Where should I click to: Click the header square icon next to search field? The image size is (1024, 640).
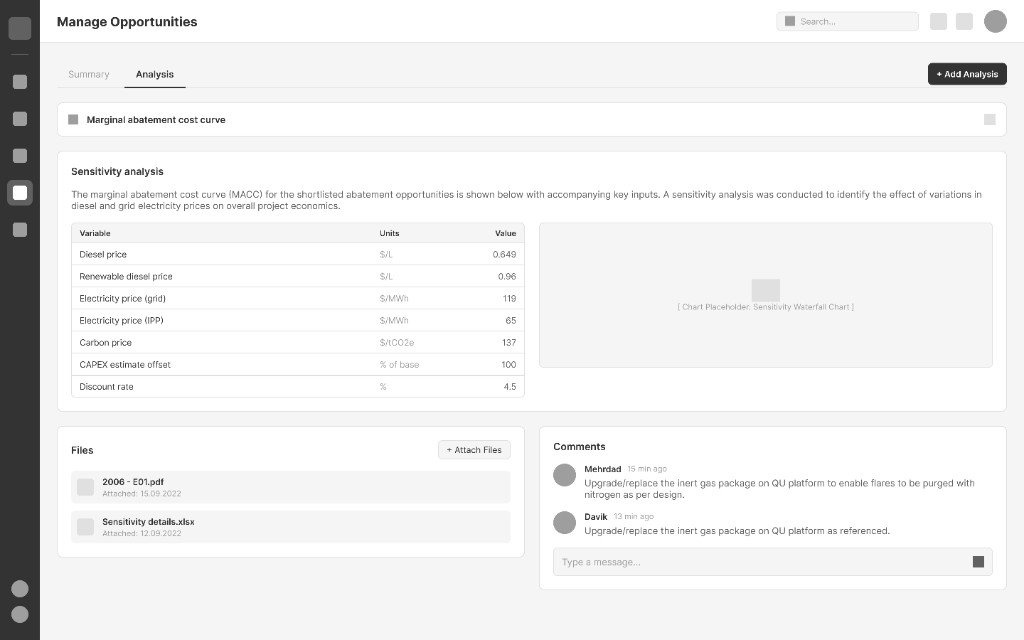pyautogui.click(x=938, y=22)
